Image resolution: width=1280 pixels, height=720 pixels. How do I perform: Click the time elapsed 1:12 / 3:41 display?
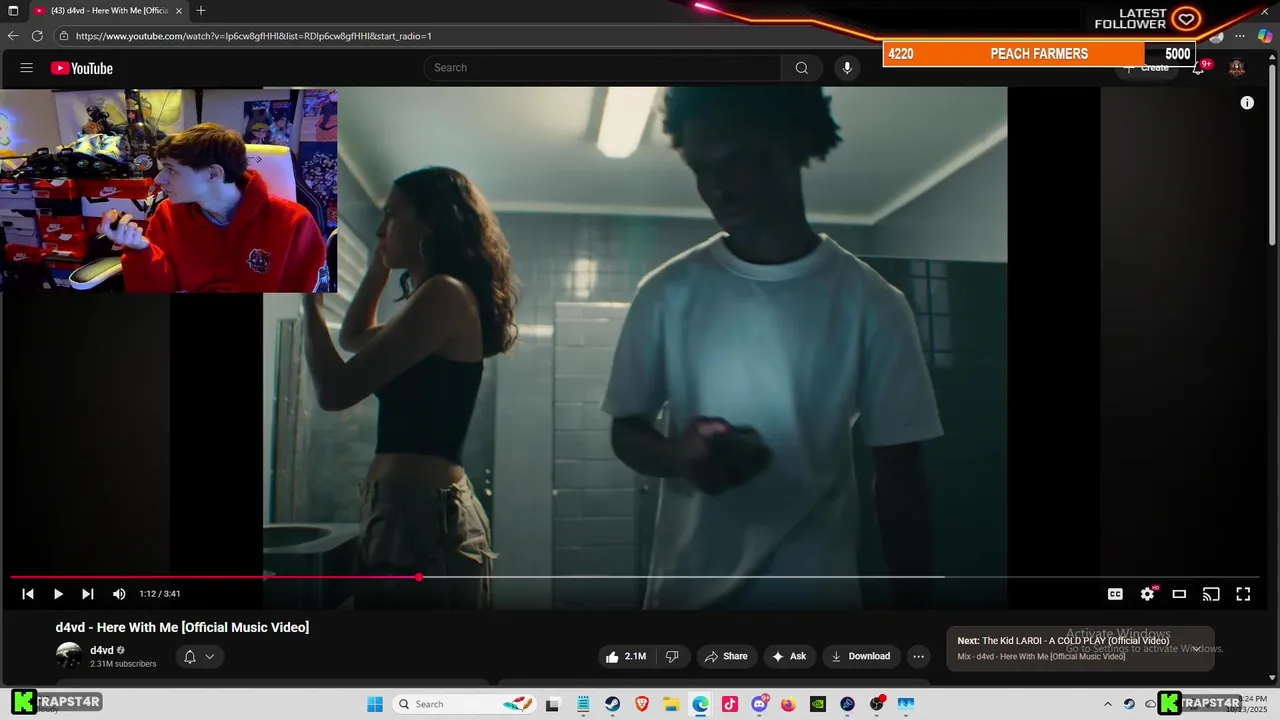coord(160,594)
